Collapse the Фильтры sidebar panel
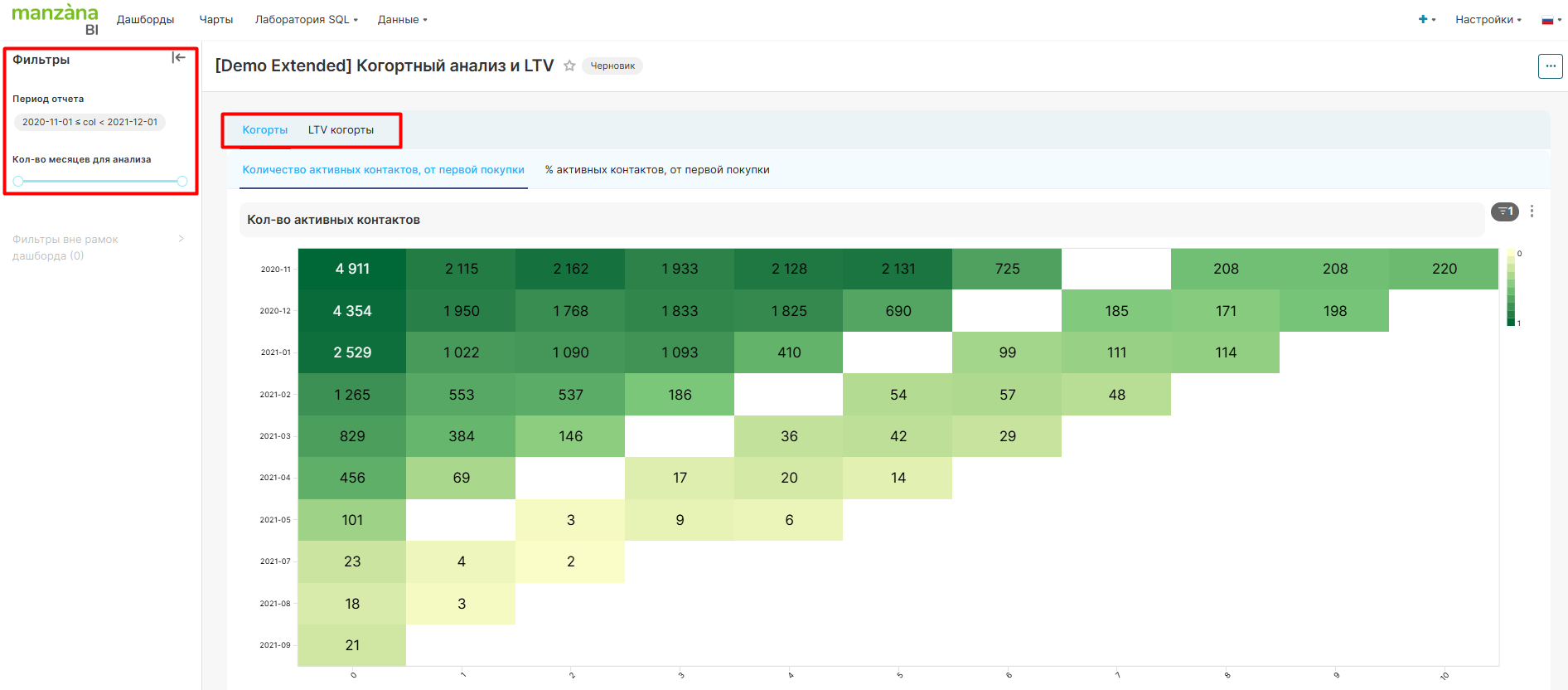Viewport: 1568px width, 690px height. click(x=178, y=58)
